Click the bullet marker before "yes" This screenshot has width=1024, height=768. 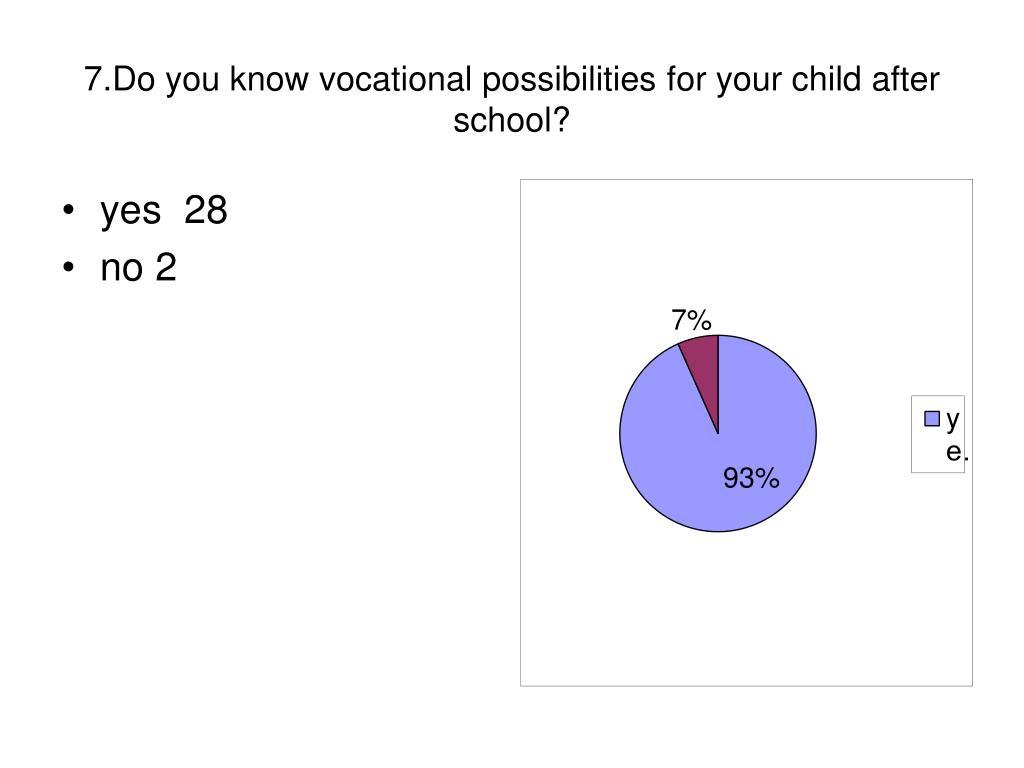[x=69, y=210]
